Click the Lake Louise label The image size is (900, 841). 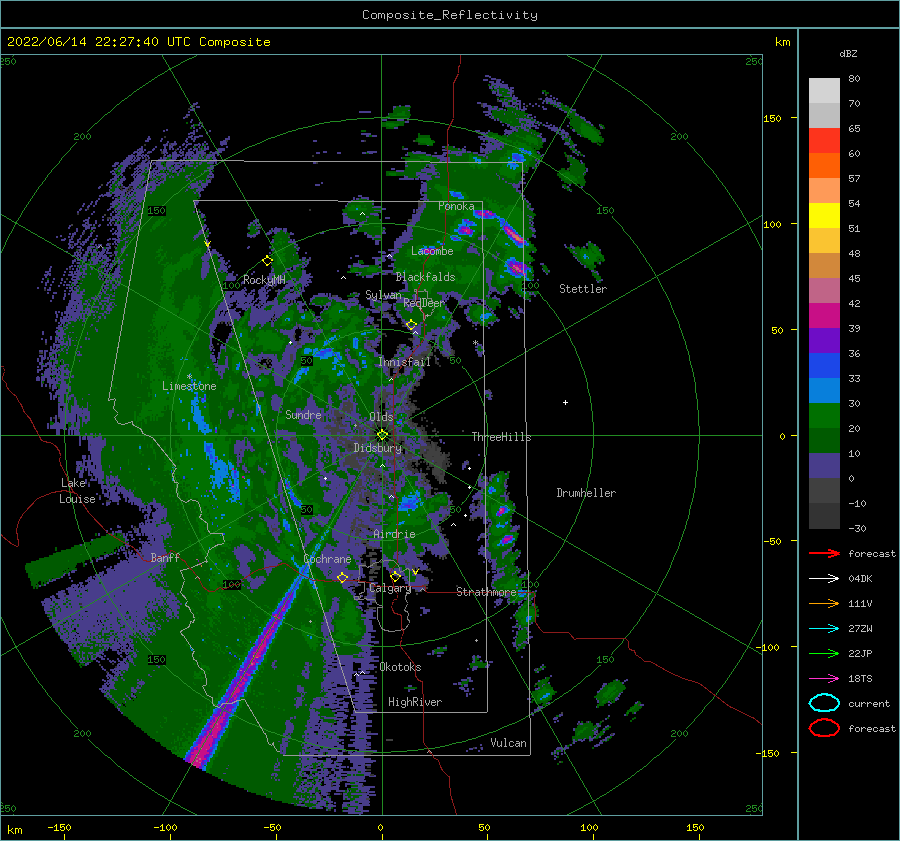pos(77,491)
